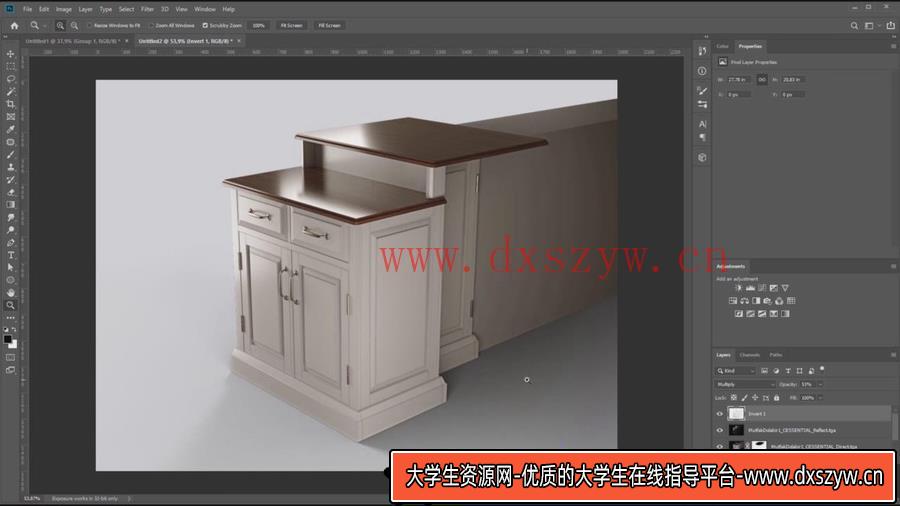Switch to the Color panel tab
Image resolution: width=900 pixels, height=506 pixels.
(x=723, y=46)
